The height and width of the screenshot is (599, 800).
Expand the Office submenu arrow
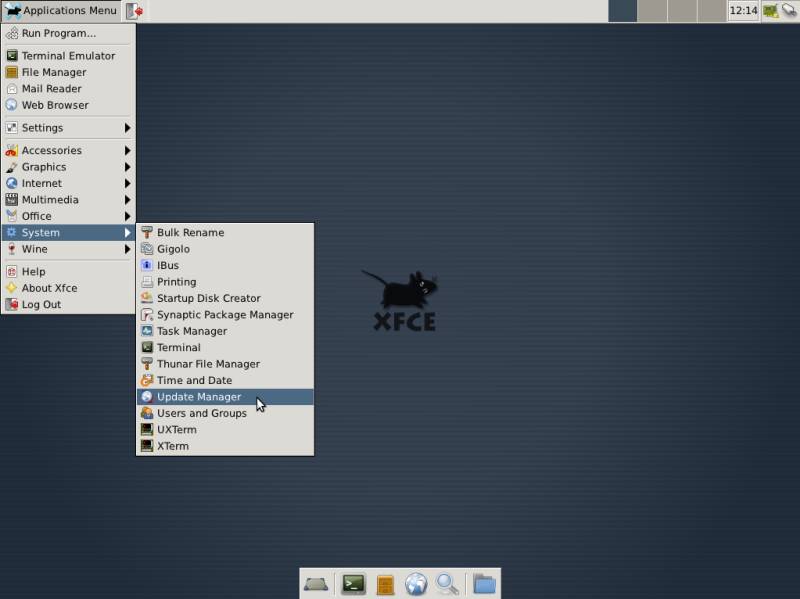pos(128,216)
